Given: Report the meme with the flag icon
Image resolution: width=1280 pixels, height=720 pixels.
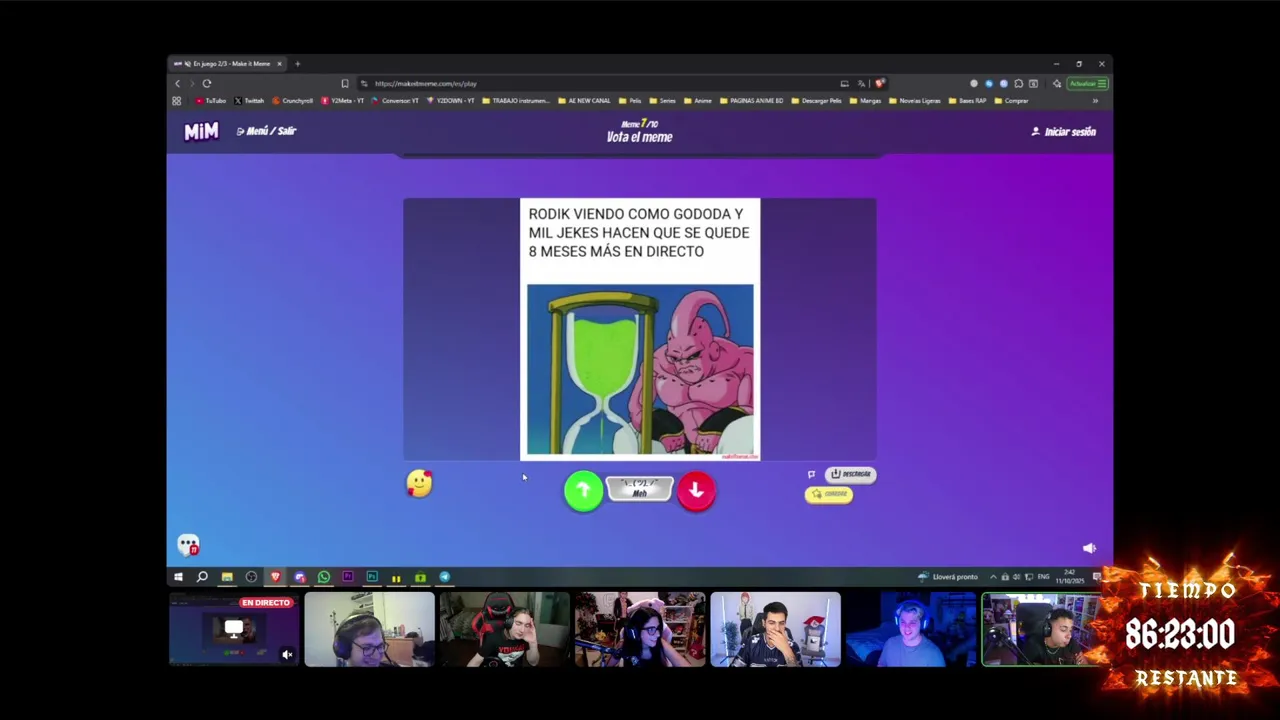Looking at the screenshot, I should [x=811, y=474].
